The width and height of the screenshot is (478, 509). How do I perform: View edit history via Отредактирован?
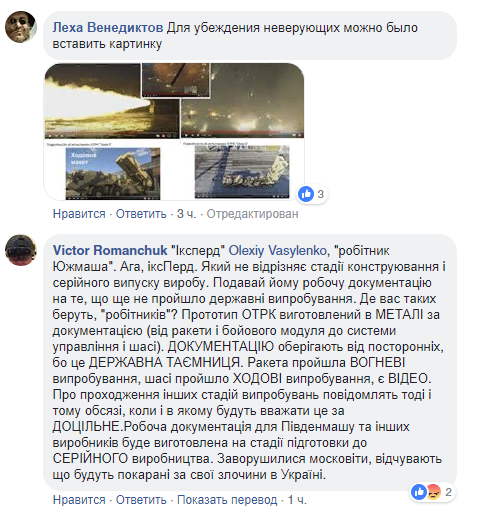(252, 214)
